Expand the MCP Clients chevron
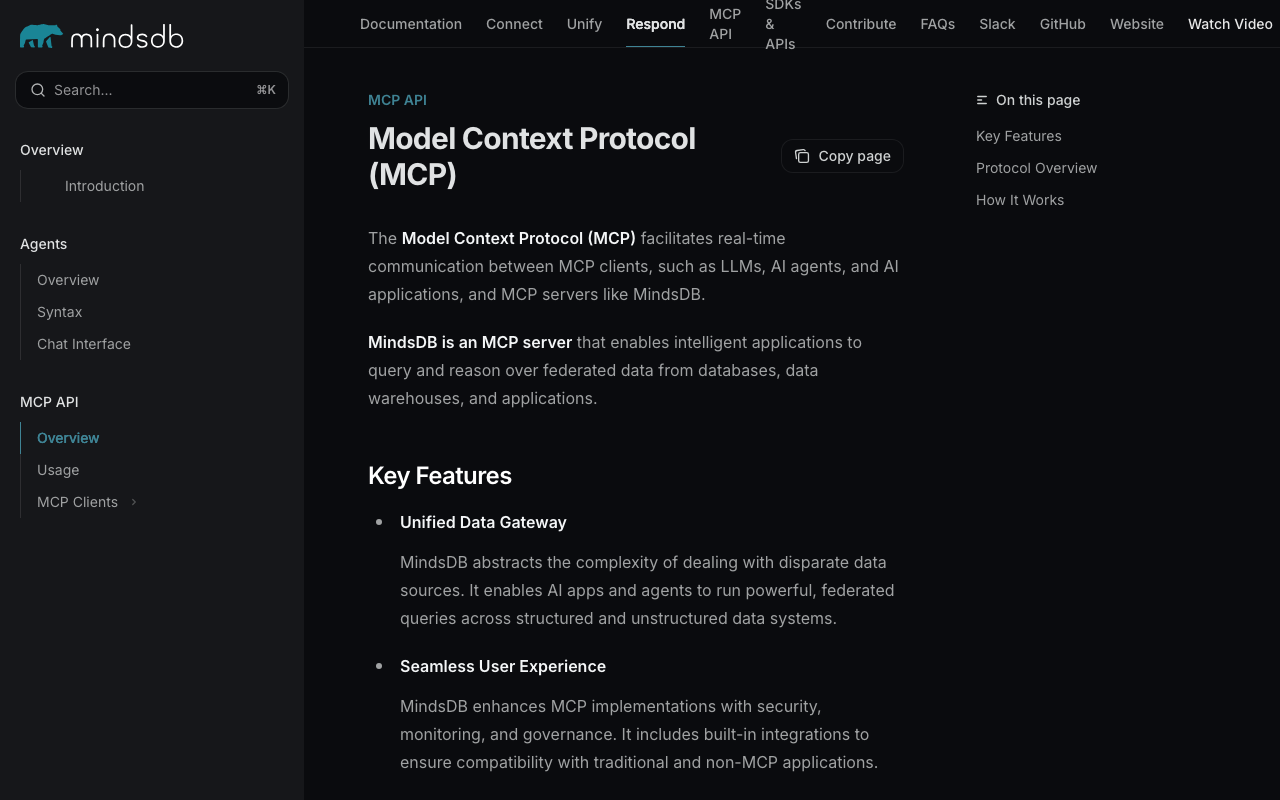1280x800 pixels. (x=134, y=502)
